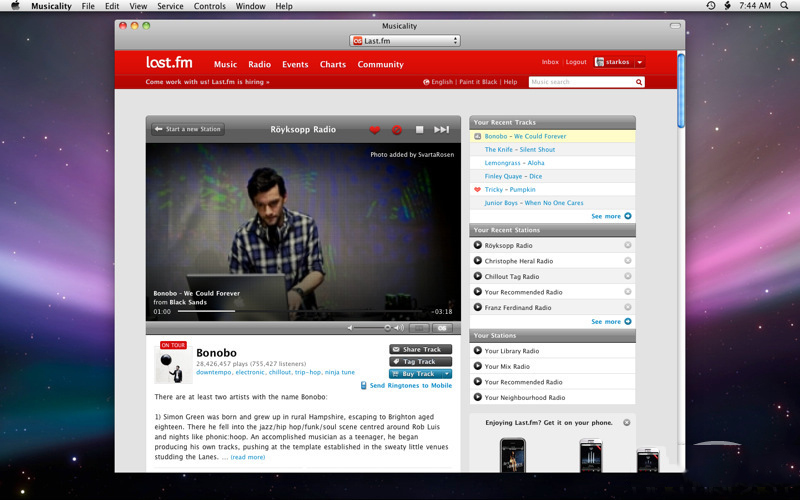Stop radio playback

419,130
